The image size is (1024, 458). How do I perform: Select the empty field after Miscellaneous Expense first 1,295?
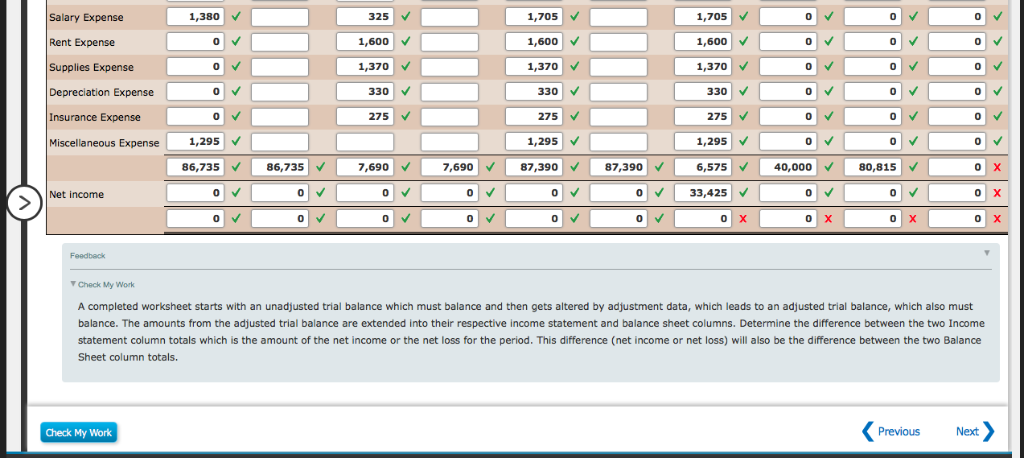coord(280,142)
